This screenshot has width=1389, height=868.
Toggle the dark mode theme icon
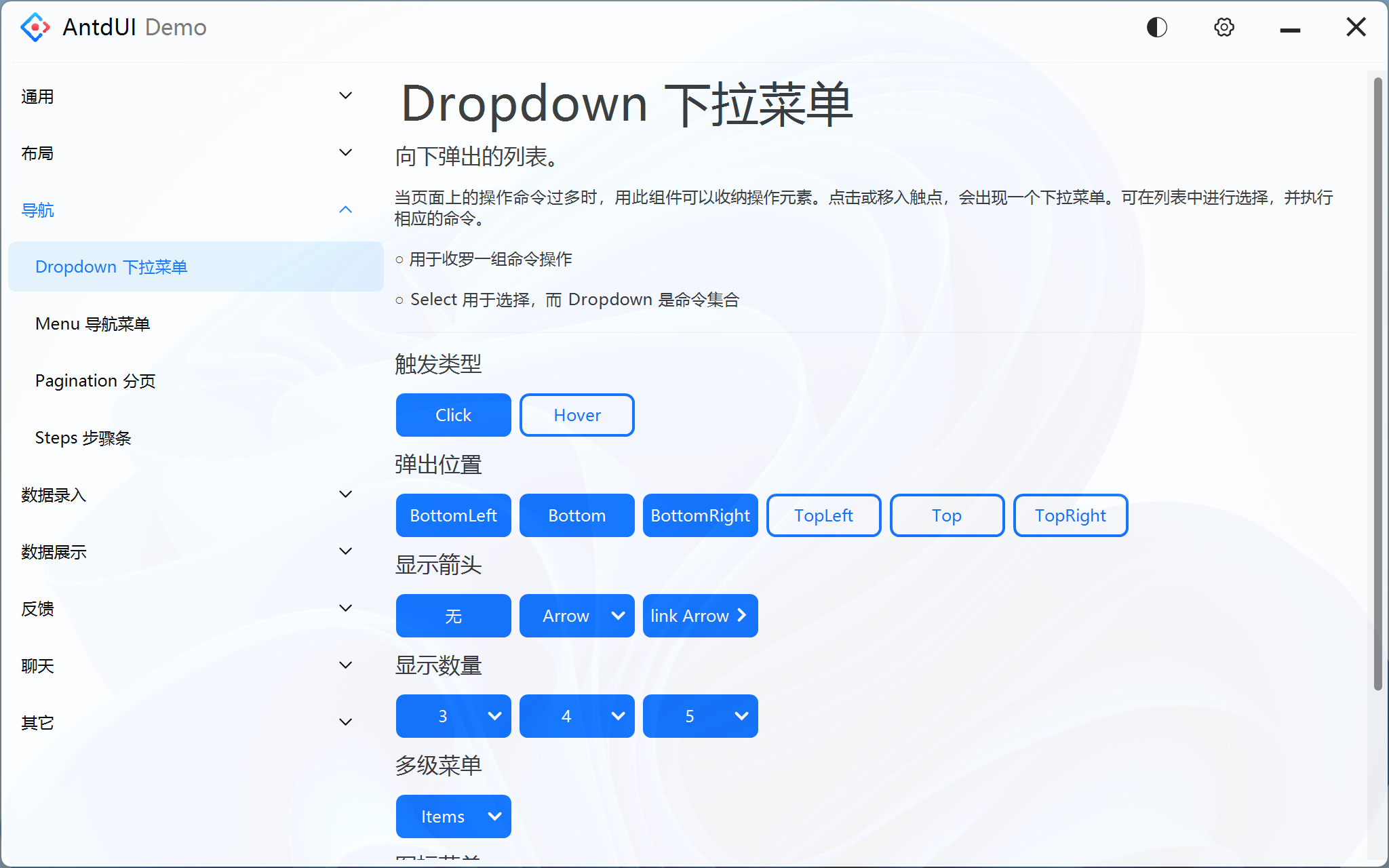[x=1156, y=27]
